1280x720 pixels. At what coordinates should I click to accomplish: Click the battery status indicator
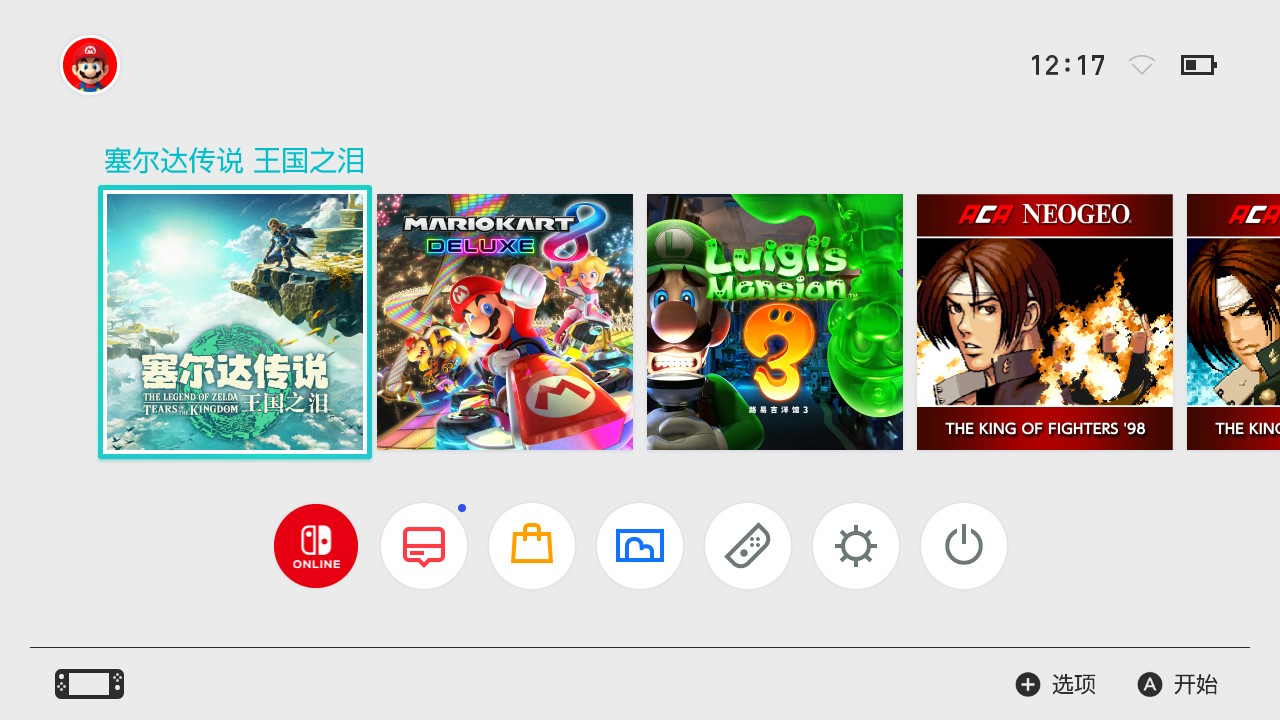pos(1198,66)
